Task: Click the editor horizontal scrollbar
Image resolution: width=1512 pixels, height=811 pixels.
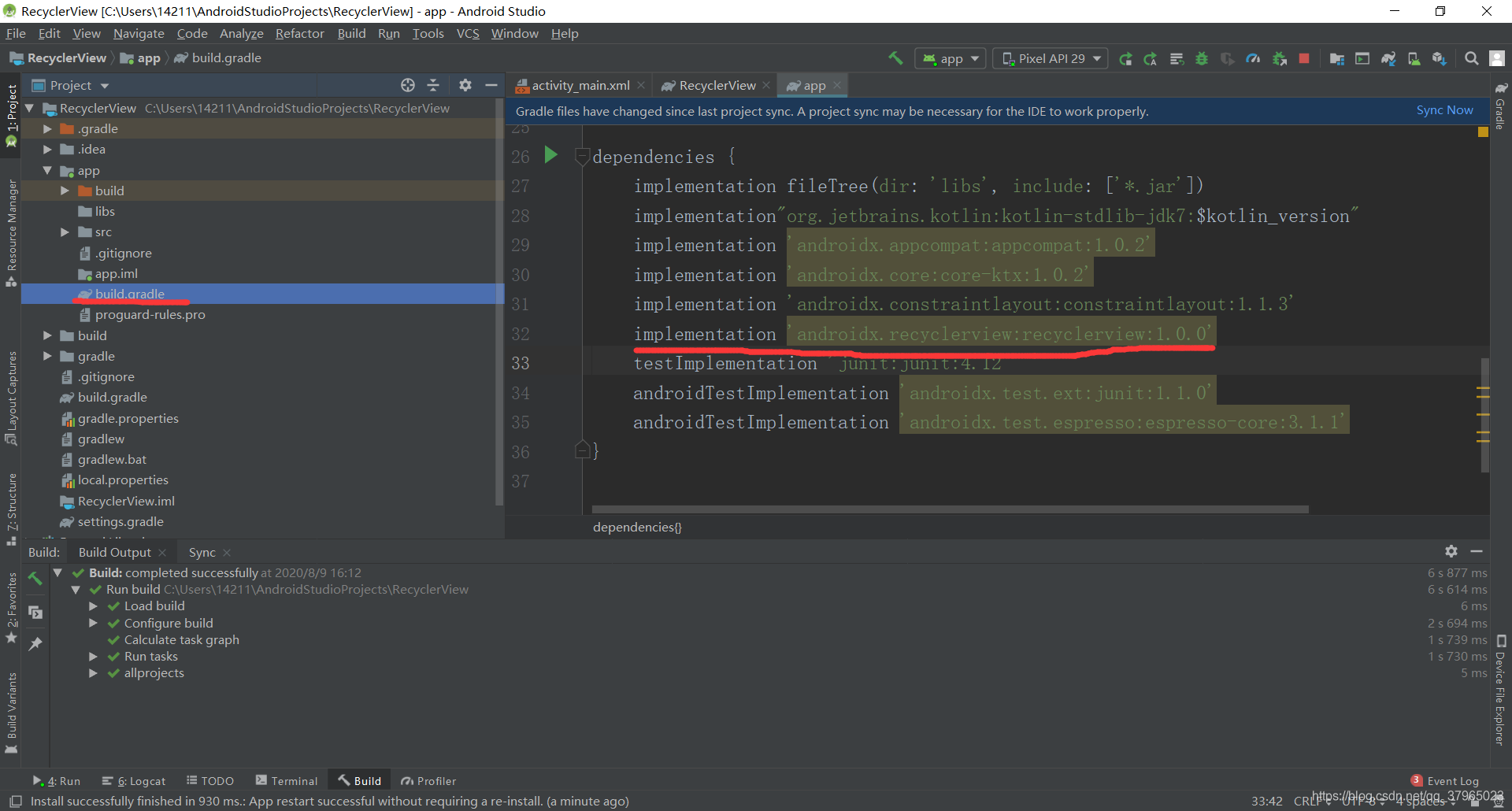Action: (950, 509)
